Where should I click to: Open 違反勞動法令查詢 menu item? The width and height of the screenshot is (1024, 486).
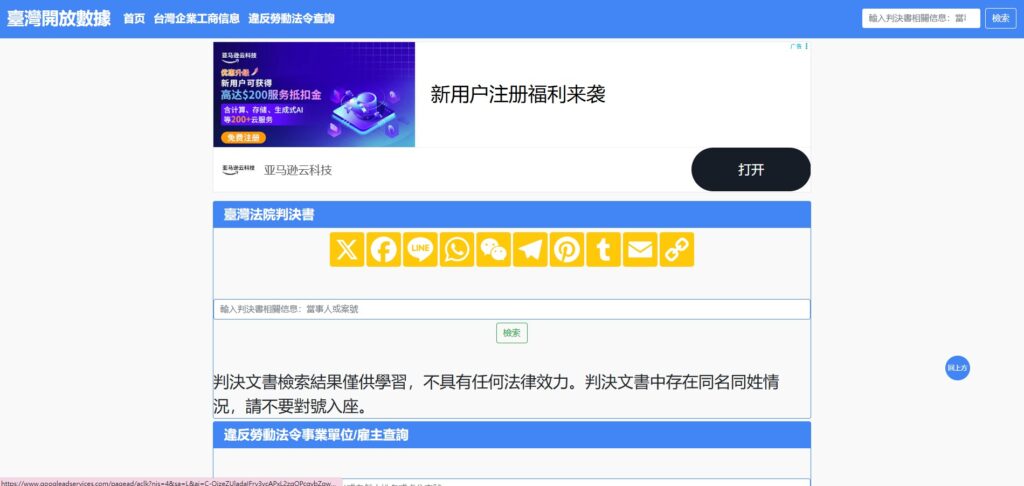click(x=291, y=18)
